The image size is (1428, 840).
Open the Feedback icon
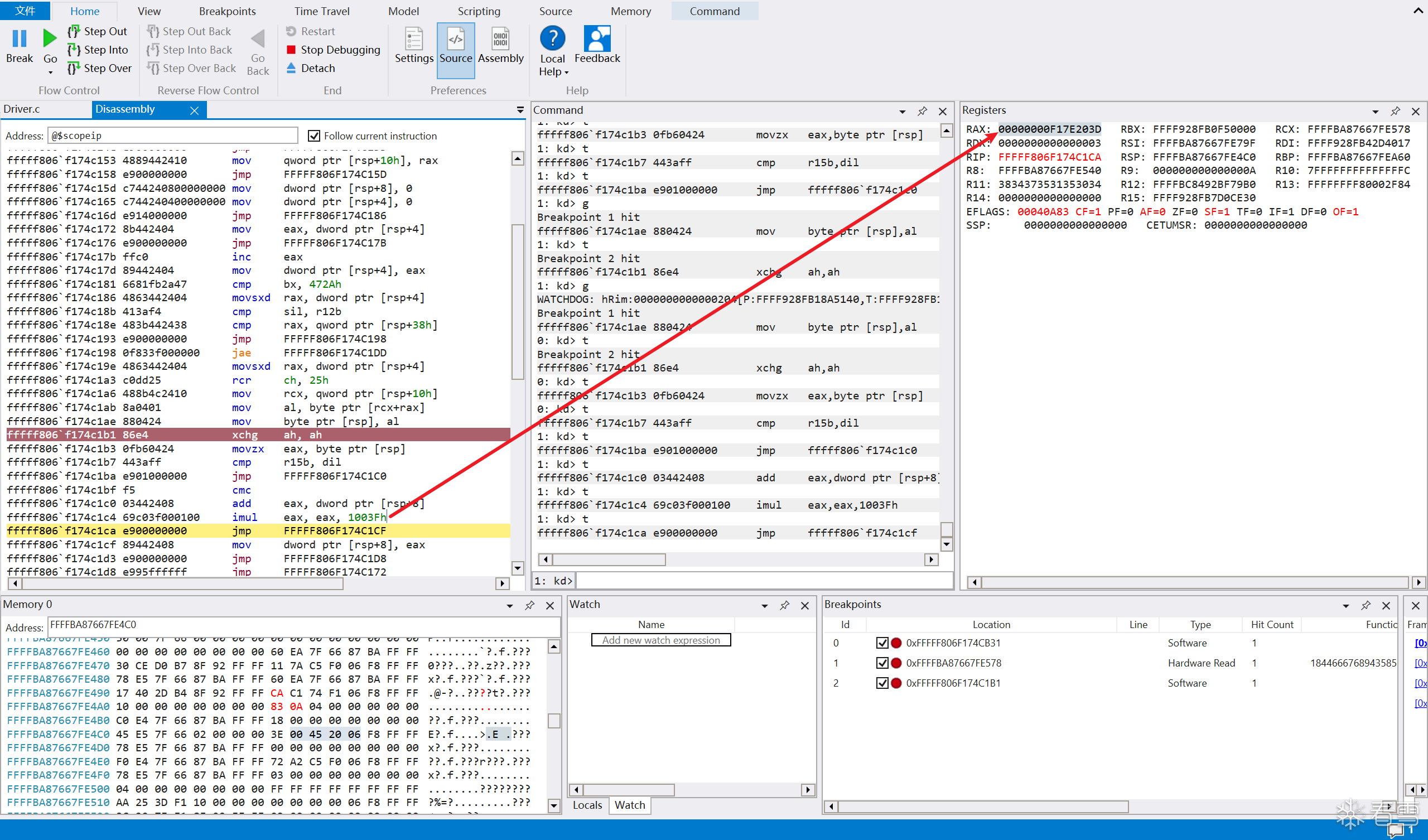click(x=597, y=38)
